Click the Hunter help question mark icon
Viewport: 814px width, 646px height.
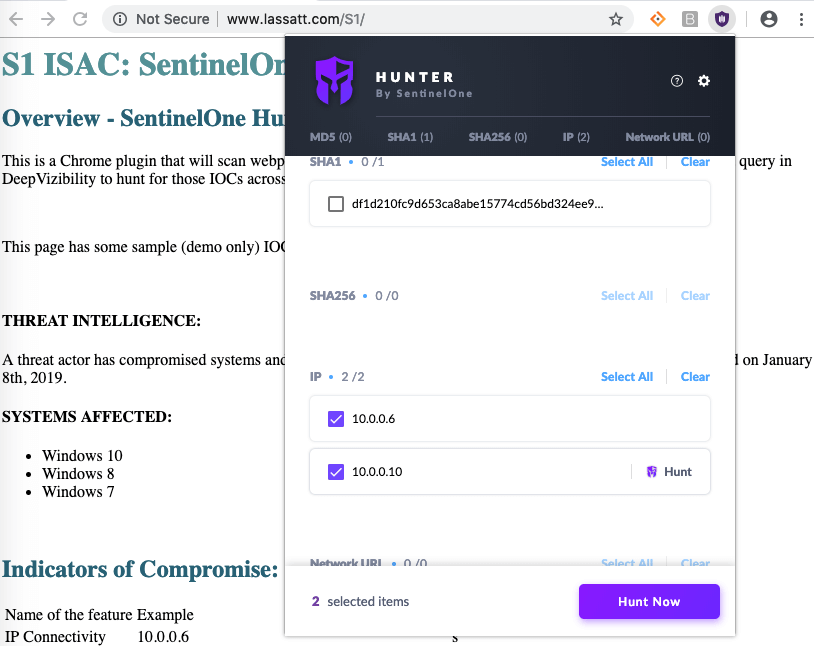click(x=677, y=81)
